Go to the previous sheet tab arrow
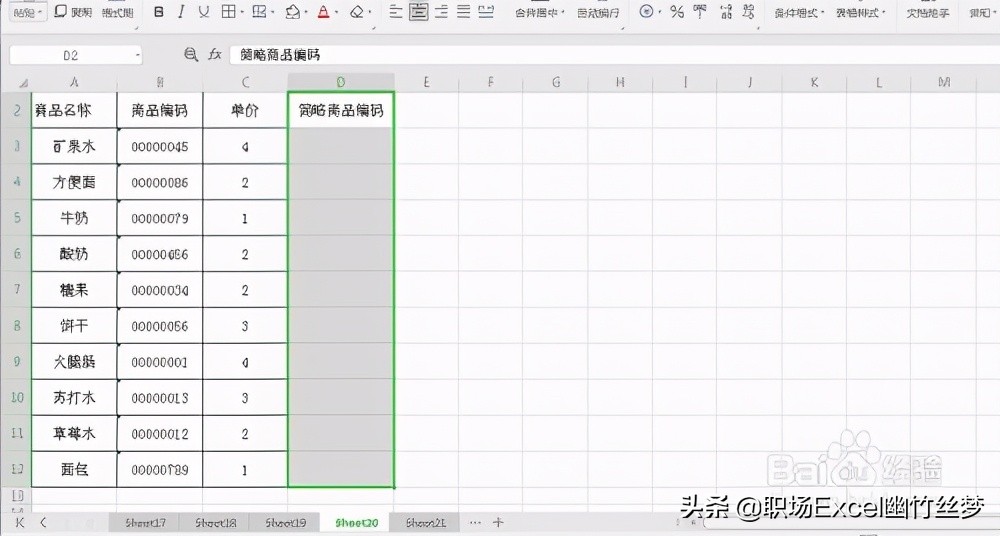The image size is (1000, 536). pyautogui.click(x=43, y=523)
